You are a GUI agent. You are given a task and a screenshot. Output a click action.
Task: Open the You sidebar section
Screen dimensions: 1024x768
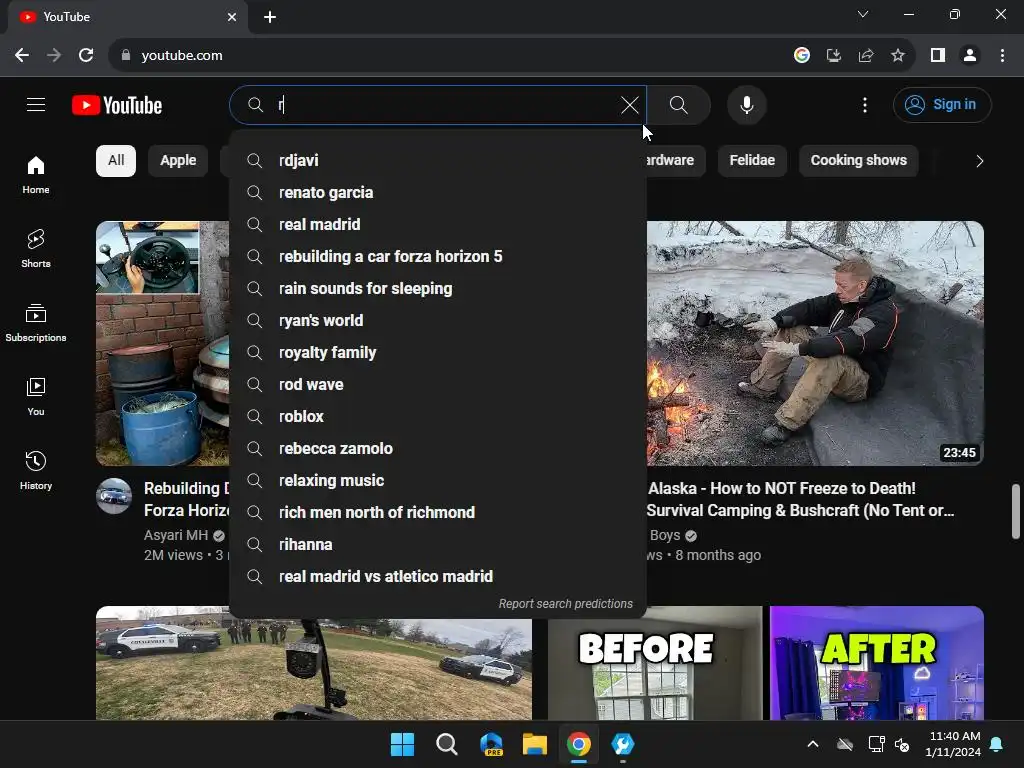pos(36,396)
